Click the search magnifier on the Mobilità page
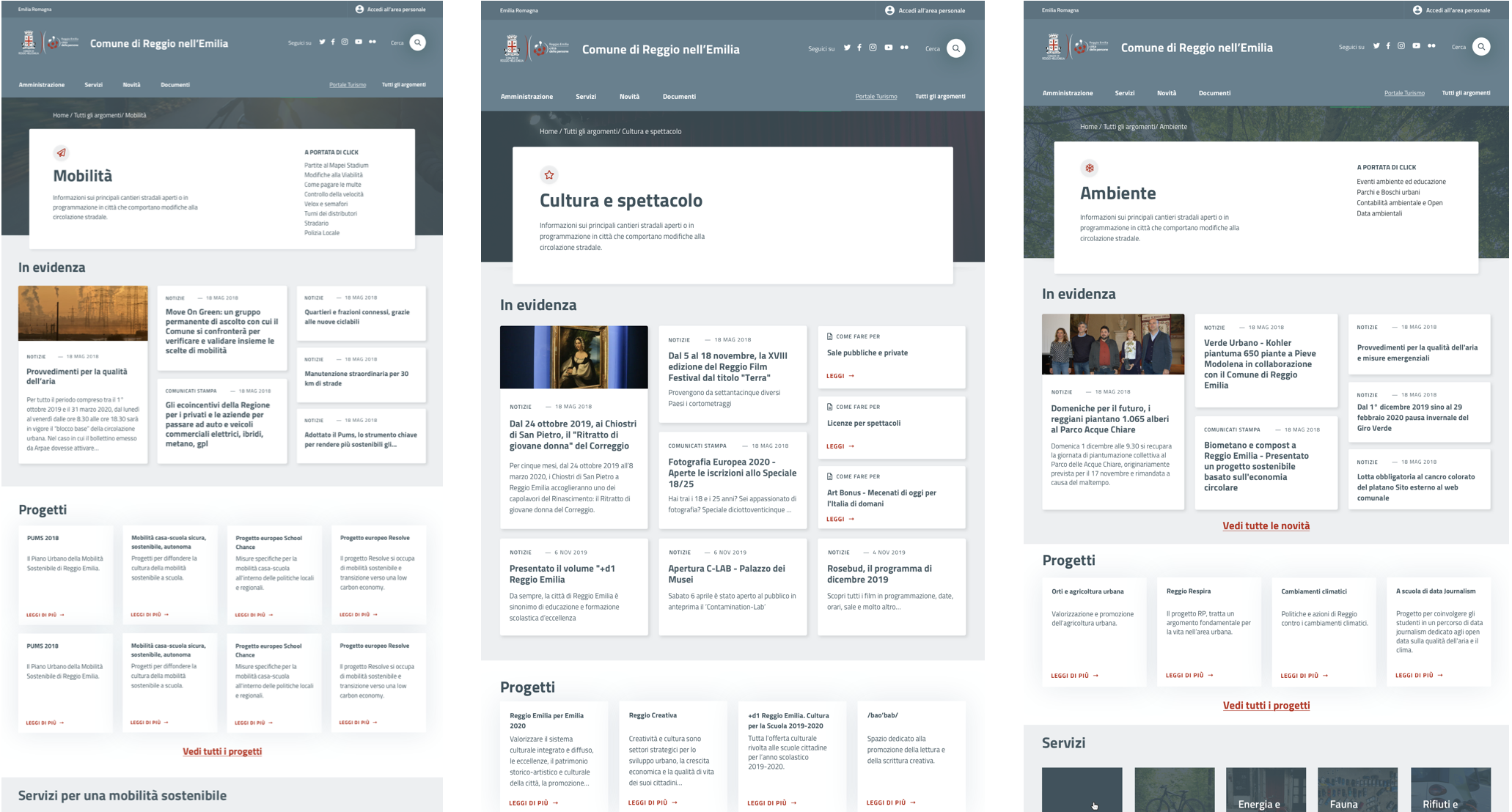The image size is (1512, 812). 418,43
